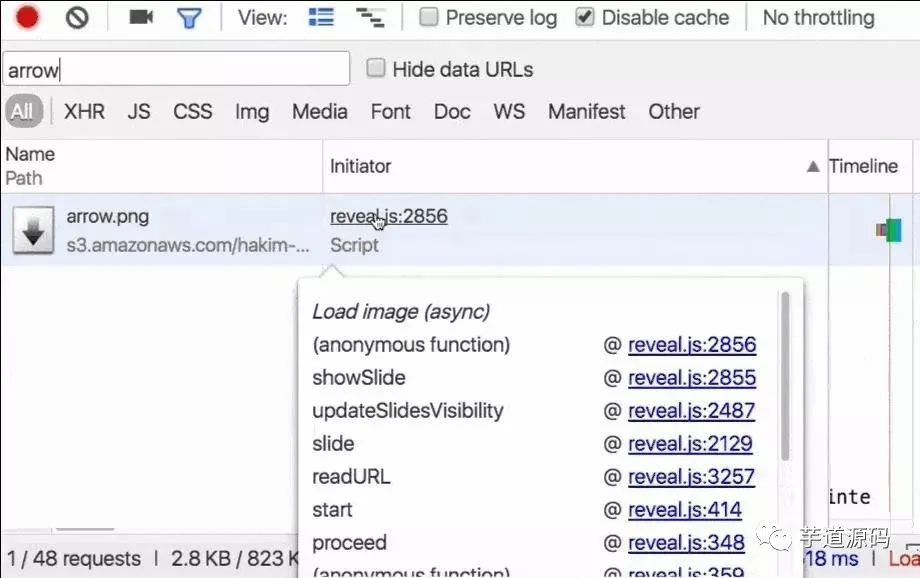Click the updateSlidesVisibility function name
The image size is (920, 578).
(x=408, y=410)
